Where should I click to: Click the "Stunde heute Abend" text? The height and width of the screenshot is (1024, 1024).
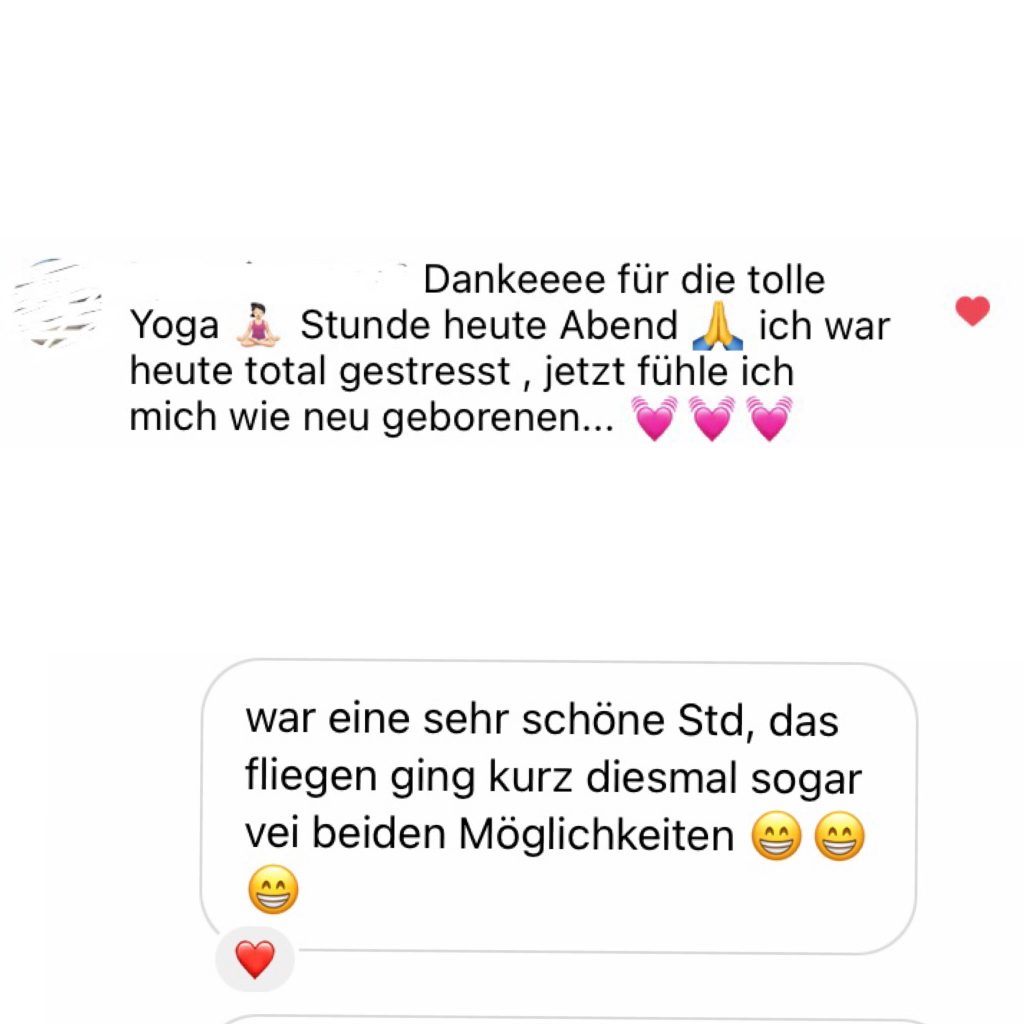(x=489, y=325)
